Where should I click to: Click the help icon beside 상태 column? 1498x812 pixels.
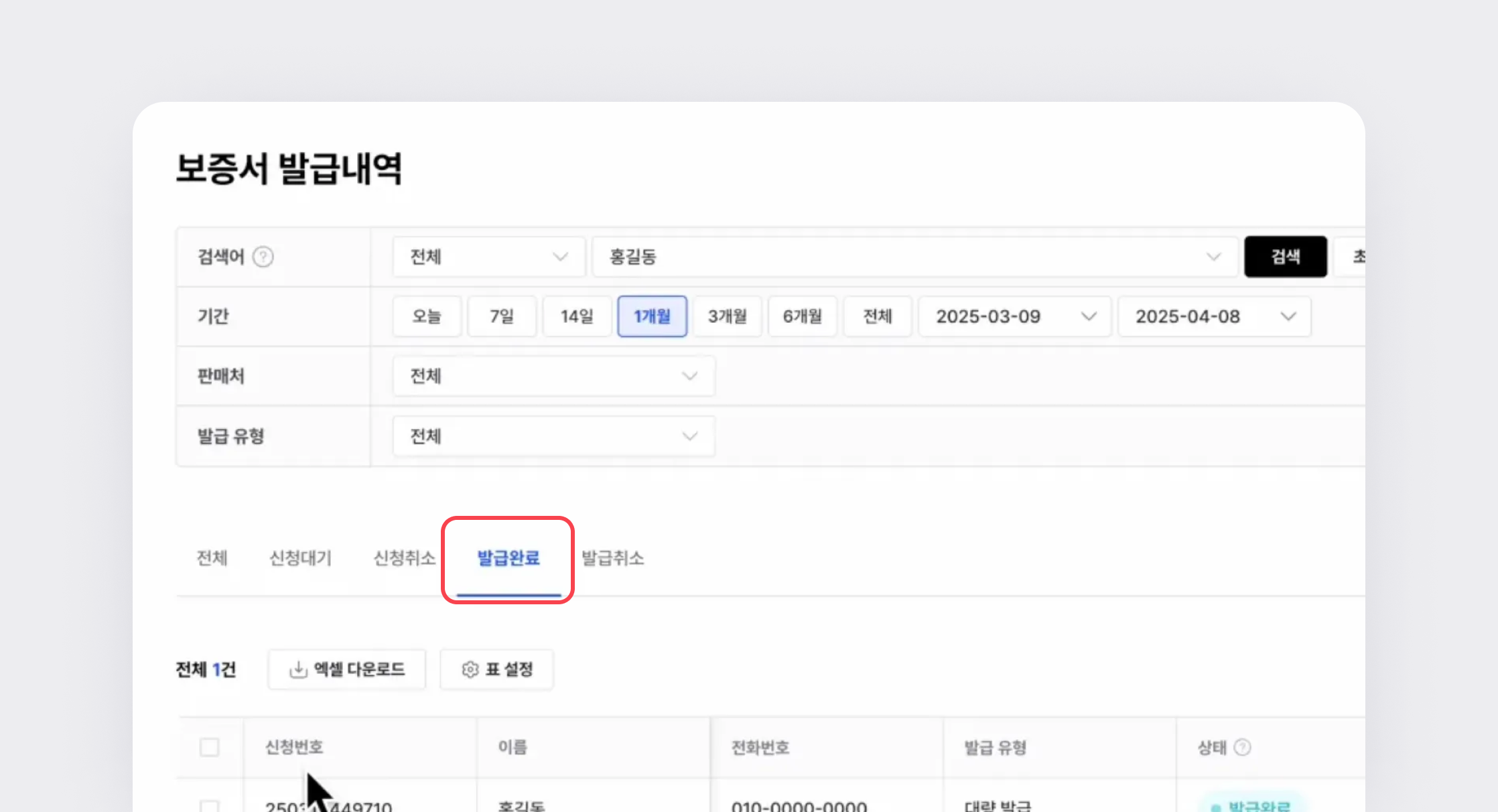pyautogui.click(x=1242, y=747)
